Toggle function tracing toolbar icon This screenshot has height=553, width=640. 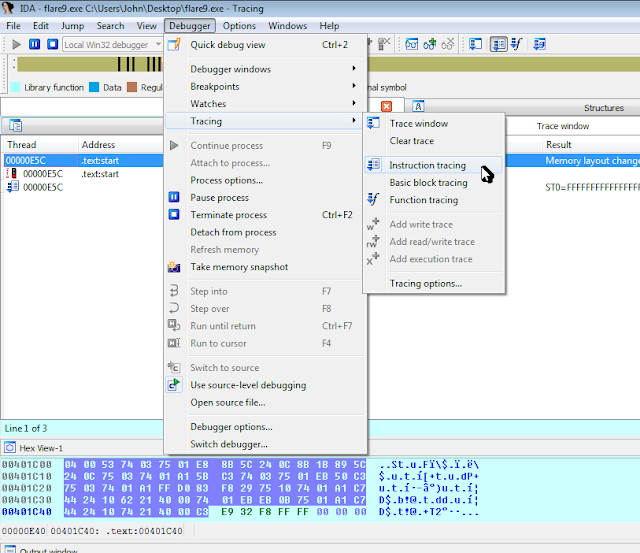pyautogui.click(x=517, y=44)
